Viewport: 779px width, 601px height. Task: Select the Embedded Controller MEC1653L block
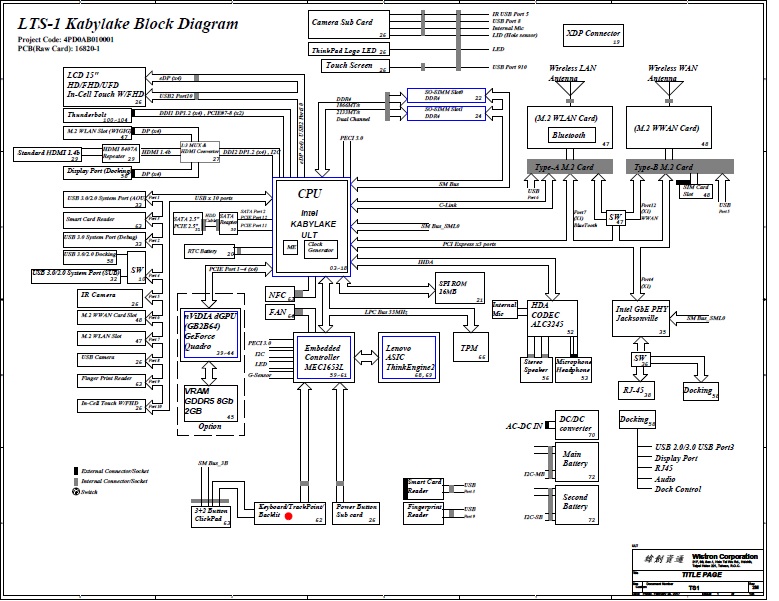tap(324, 358)
